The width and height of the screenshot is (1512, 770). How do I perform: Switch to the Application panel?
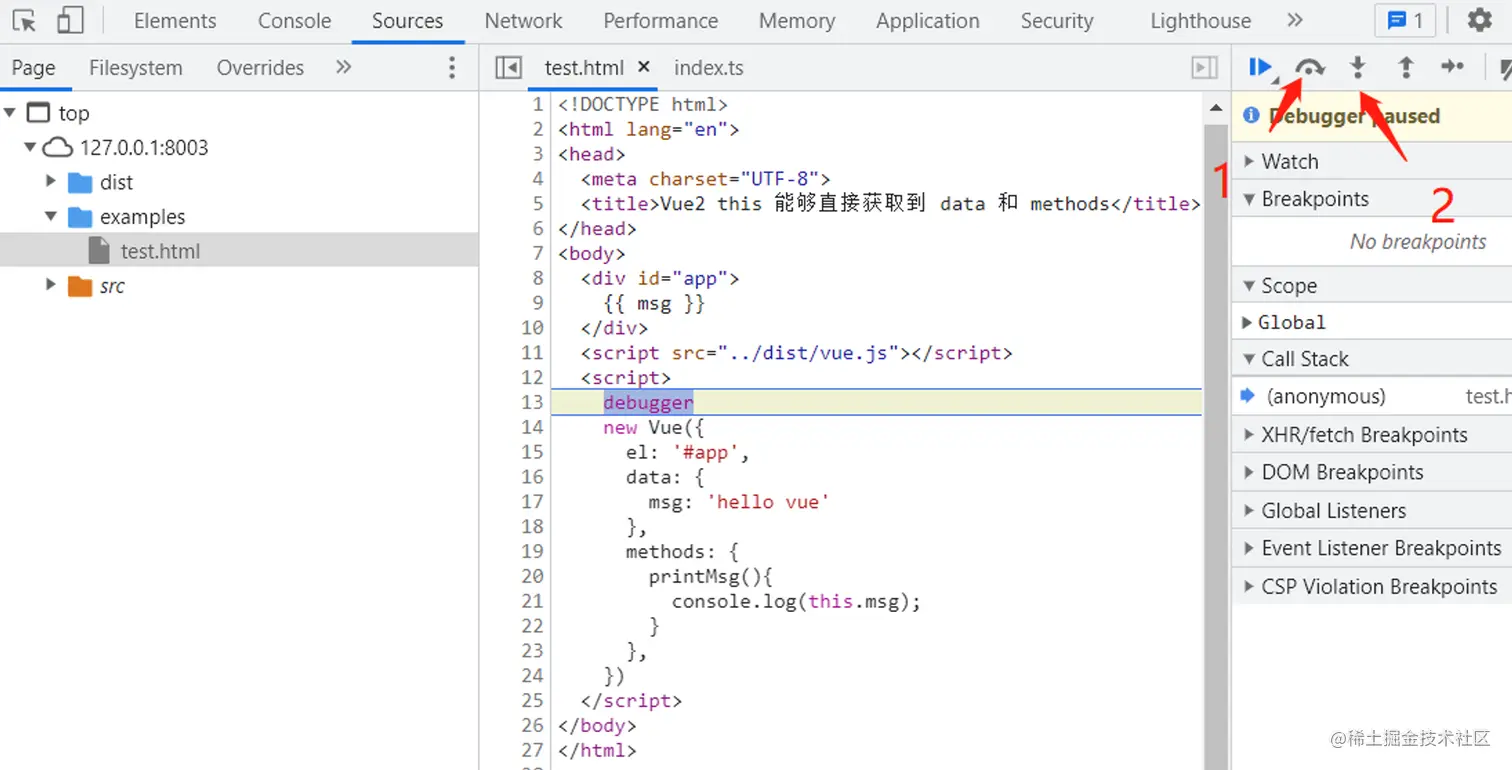click(928, 21)
